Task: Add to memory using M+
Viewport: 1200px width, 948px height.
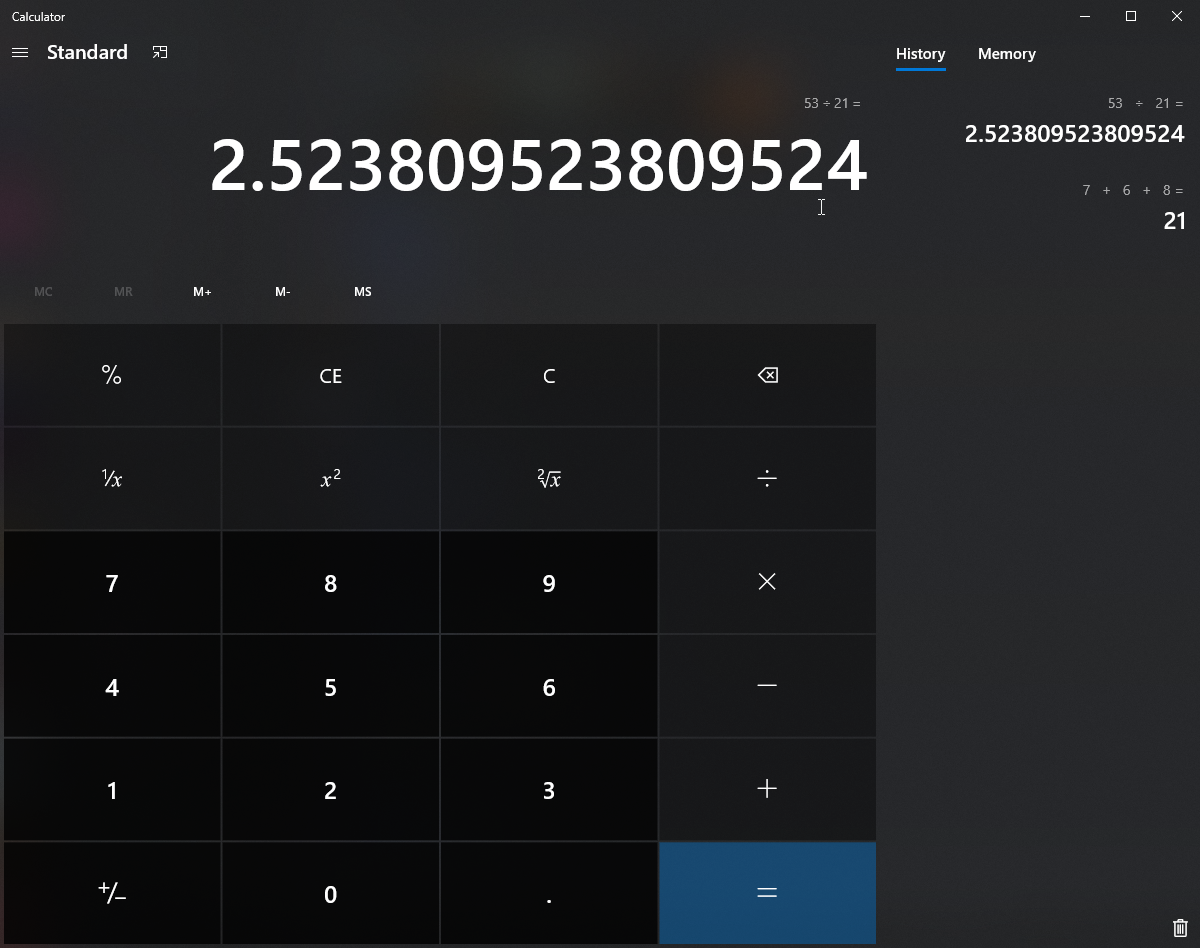Action: coord(202,292)
